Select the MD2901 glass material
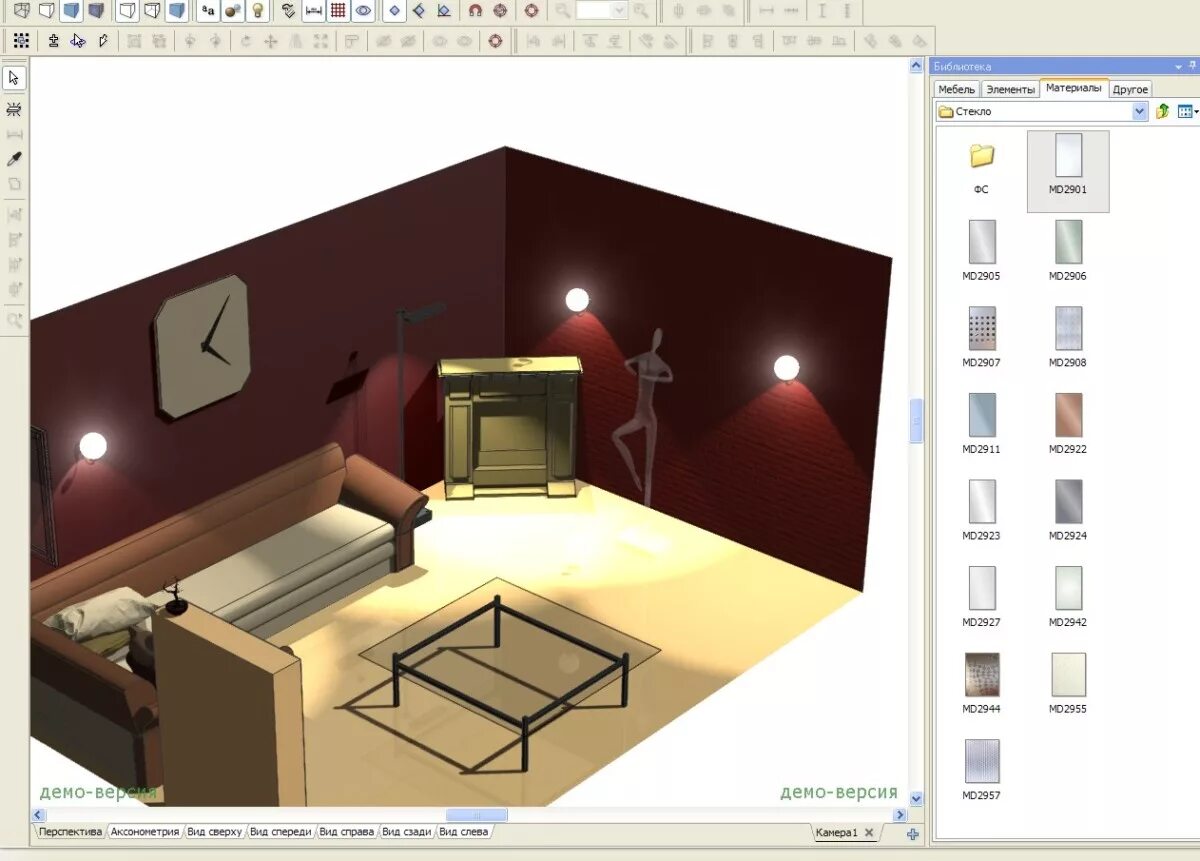The height and width of the screenshot is (861, 1200). (1068, 171)
